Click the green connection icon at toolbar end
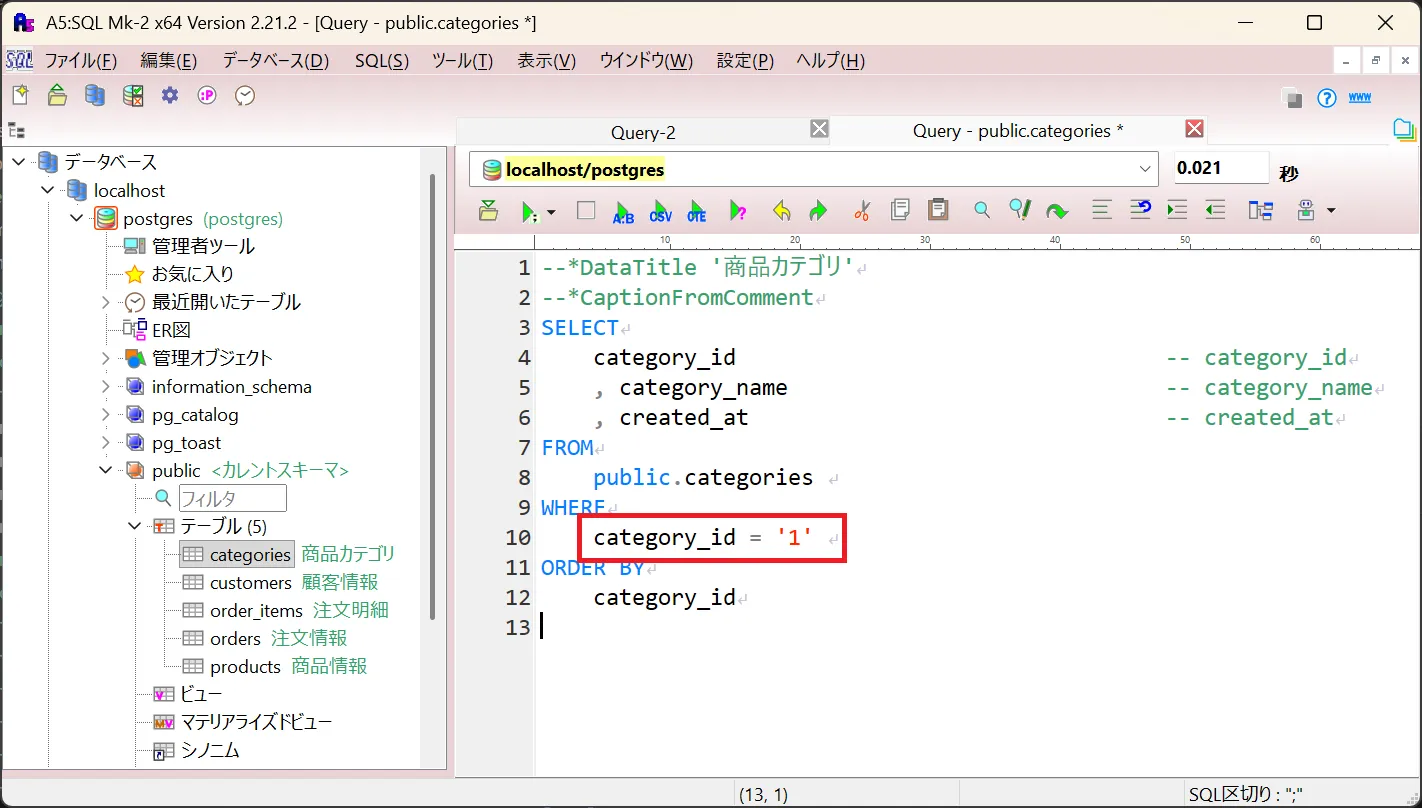 1305,210
